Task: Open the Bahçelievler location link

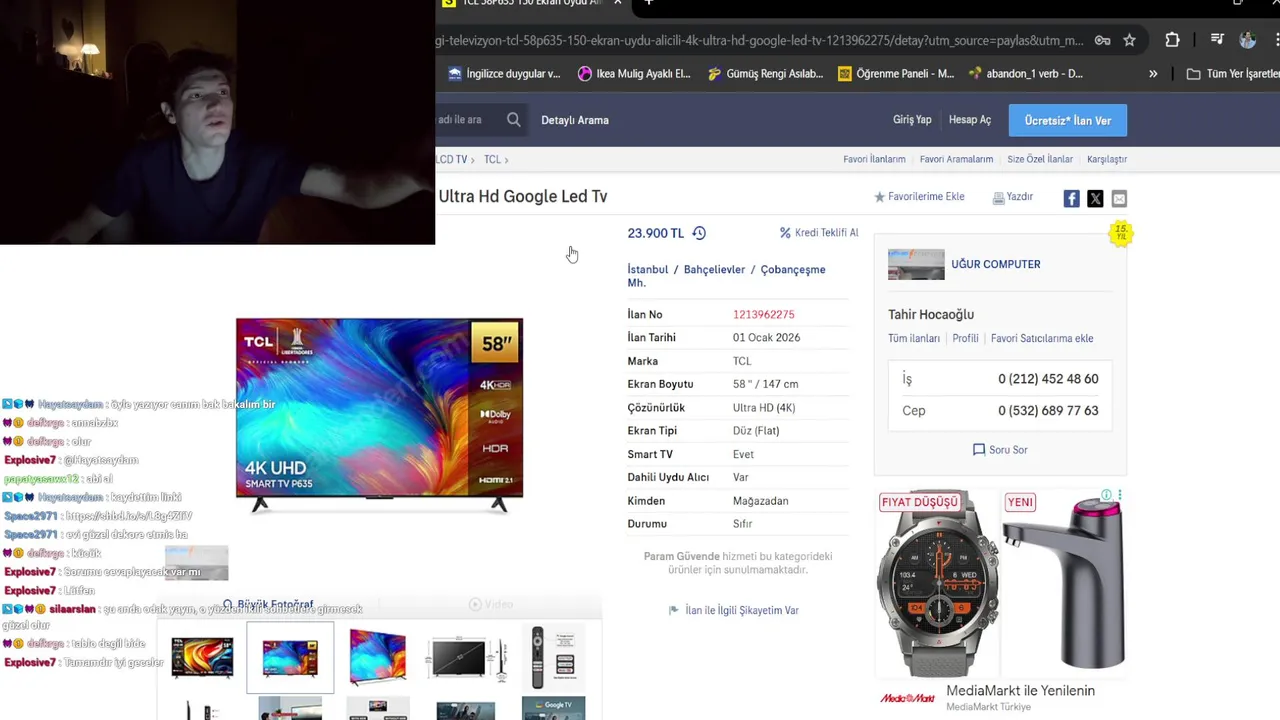Action: coord(714,270)
